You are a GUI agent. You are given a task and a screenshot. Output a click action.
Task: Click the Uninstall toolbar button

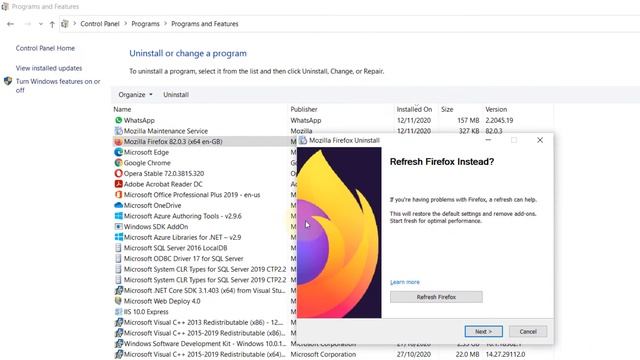tap(176, 95)
